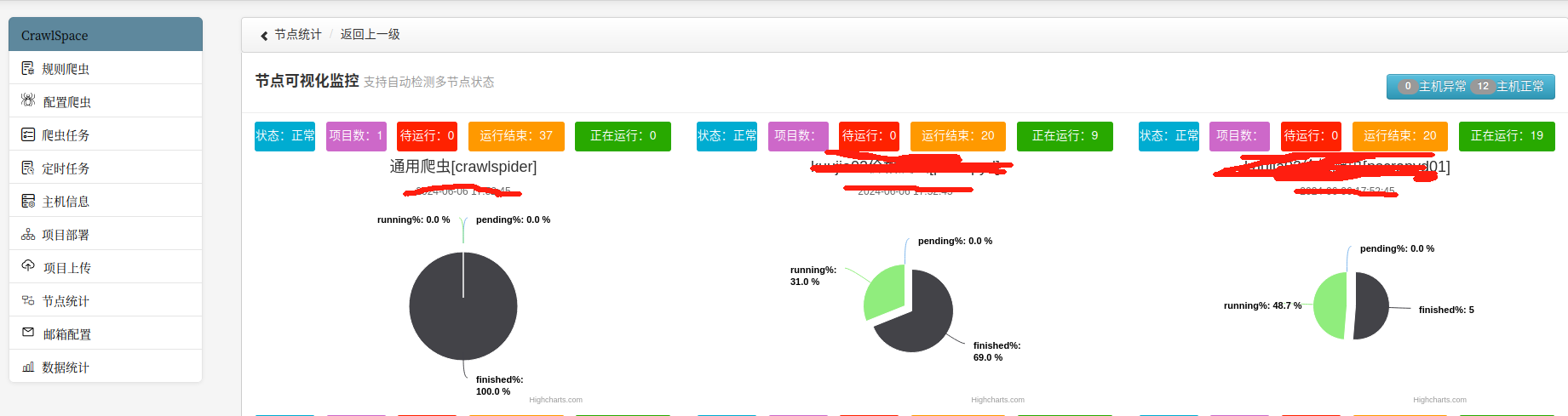Open 项目上传 page
The height and width of the screenshot is (416, 1568).
coord(106,267)
